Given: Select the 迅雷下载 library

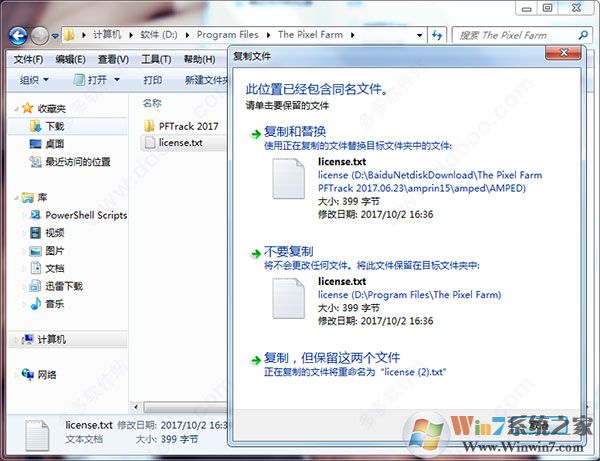Looking at the screenshot, I should (x=64, y=286).
